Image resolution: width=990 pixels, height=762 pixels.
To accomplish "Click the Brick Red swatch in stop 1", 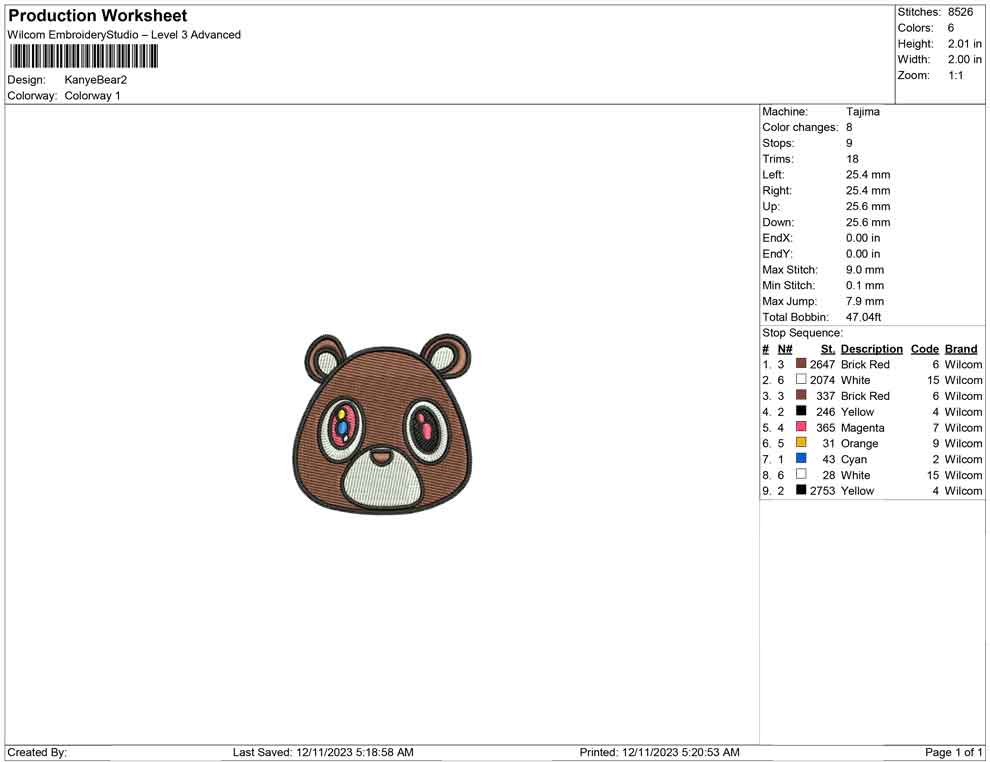I will pyautogui.click(x=801, y=364).
